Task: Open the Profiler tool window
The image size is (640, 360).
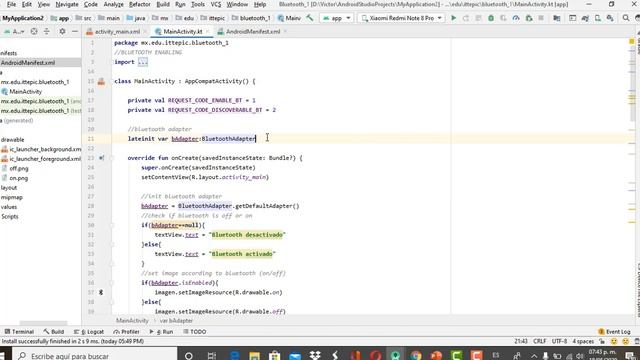Action: [x=127, y=332]
